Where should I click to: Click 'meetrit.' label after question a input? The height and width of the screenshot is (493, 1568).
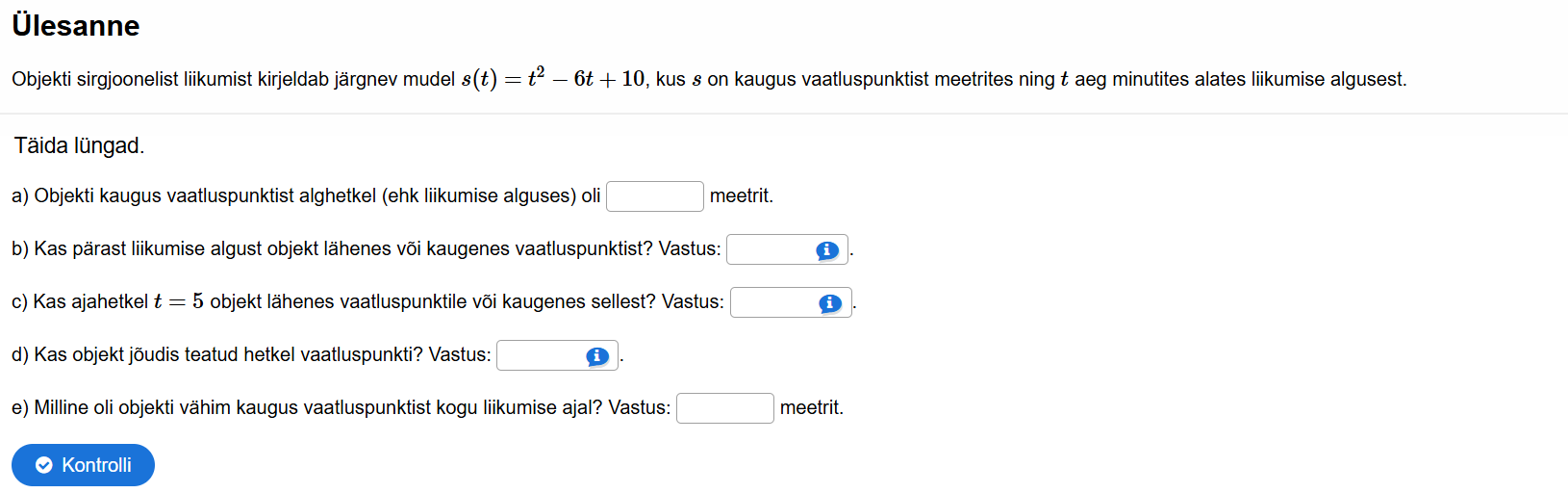742,196
